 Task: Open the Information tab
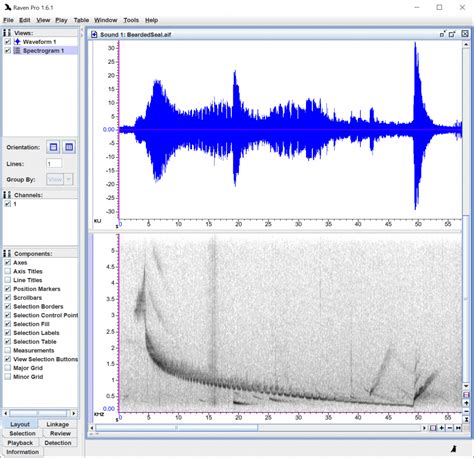tap(22, 452)
